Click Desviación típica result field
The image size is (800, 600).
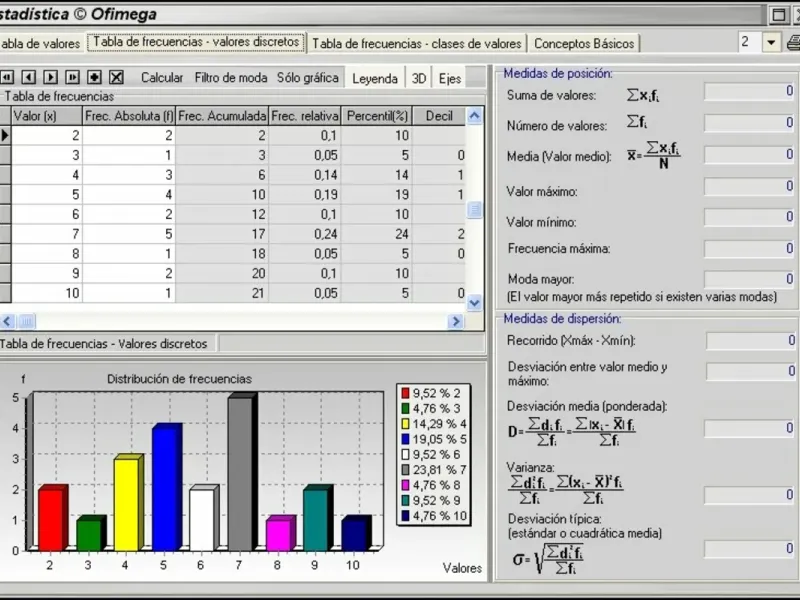[x=749, y=549]
